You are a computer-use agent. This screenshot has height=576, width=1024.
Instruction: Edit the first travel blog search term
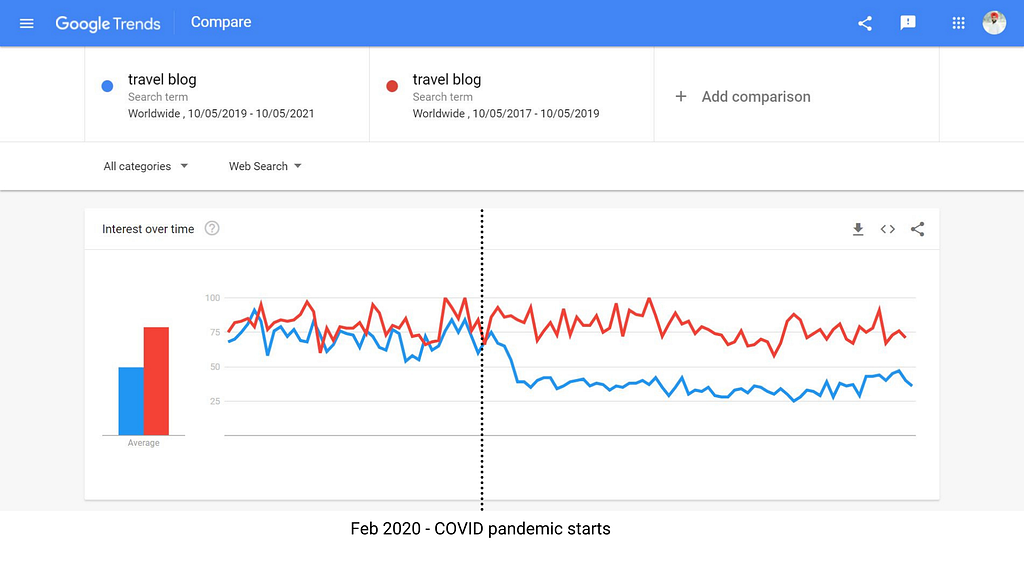(162, 80)
